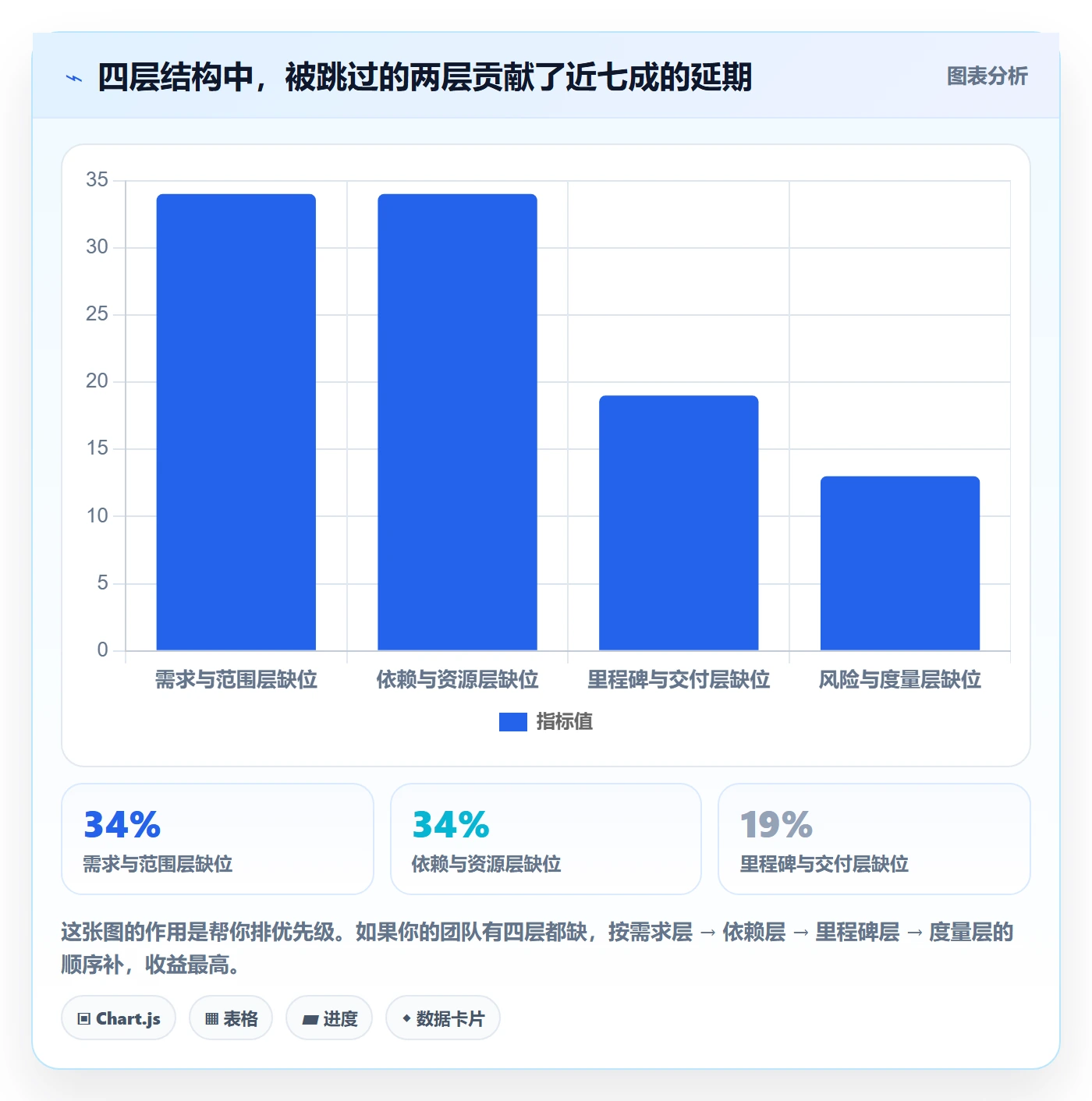Click the diamond icon in 数据卡片 tag
This screenshot has width=1092, height=1101.
[406, 1018]
